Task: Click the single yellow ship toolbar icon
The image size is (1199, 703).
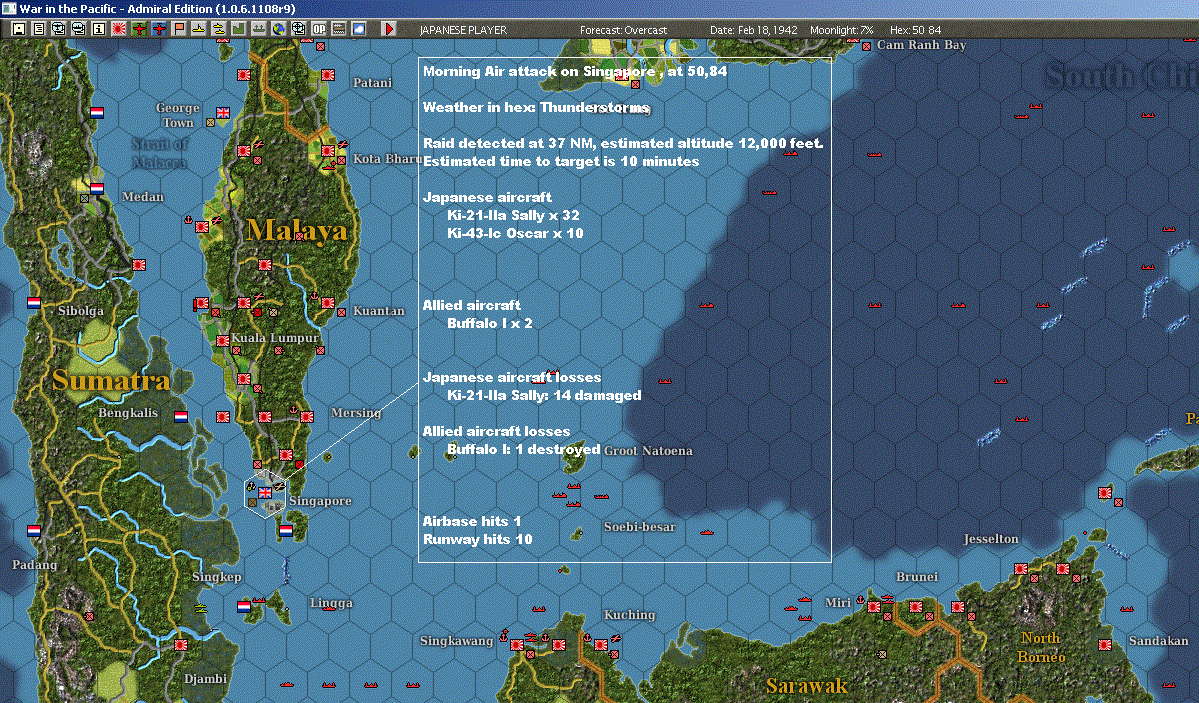Action: tap(199, 29)
